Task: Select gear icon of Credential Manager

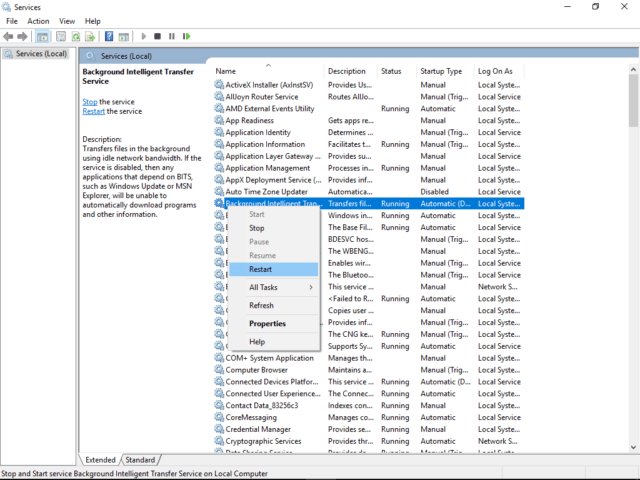Action: pyautogui.click(x=219, y=429)
